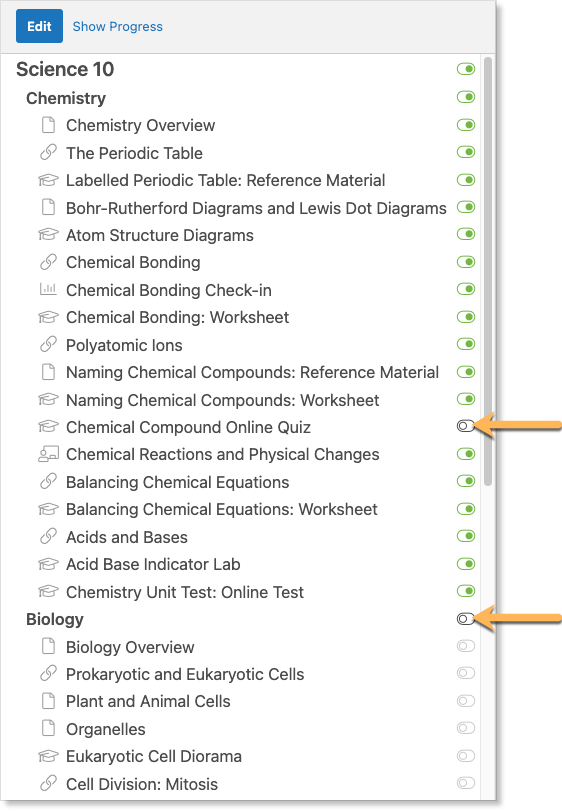Click the vertical scrollbar thumb

point(488,272)
